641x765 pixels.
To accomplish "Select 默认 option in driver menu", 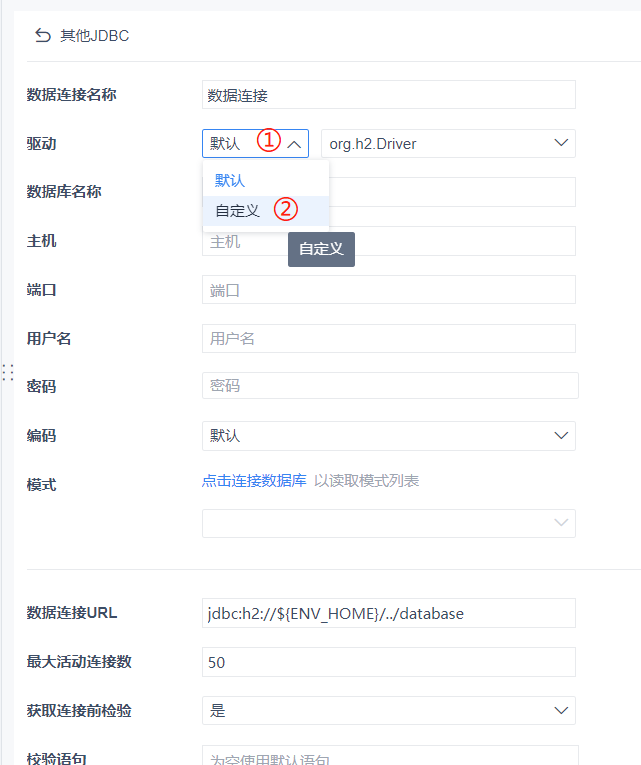I will click(x=230, y=181).
